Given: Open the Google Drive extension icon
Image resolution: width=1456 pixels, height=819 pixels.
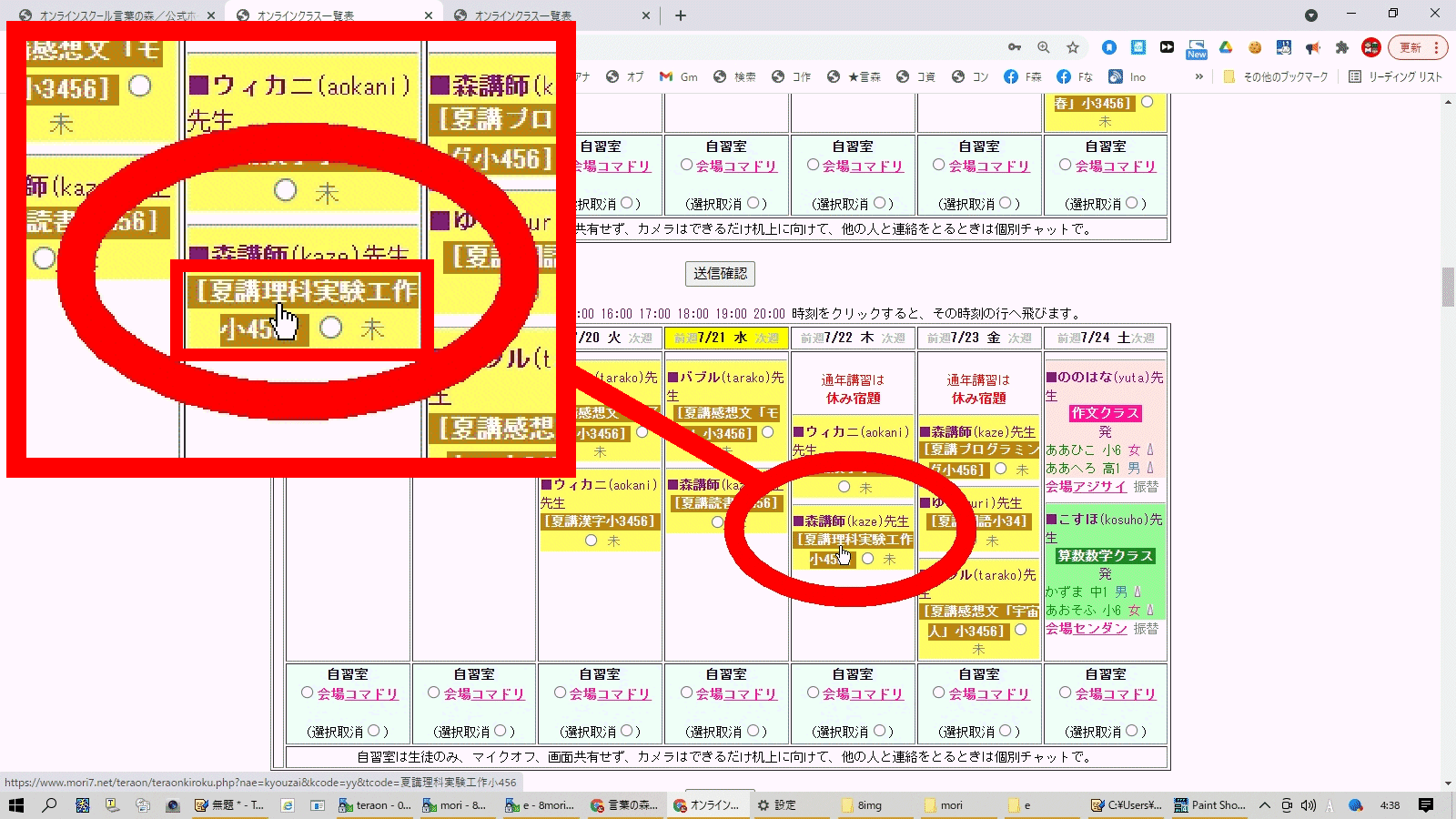Looking at the screenshot, I should click(1226, 47).
